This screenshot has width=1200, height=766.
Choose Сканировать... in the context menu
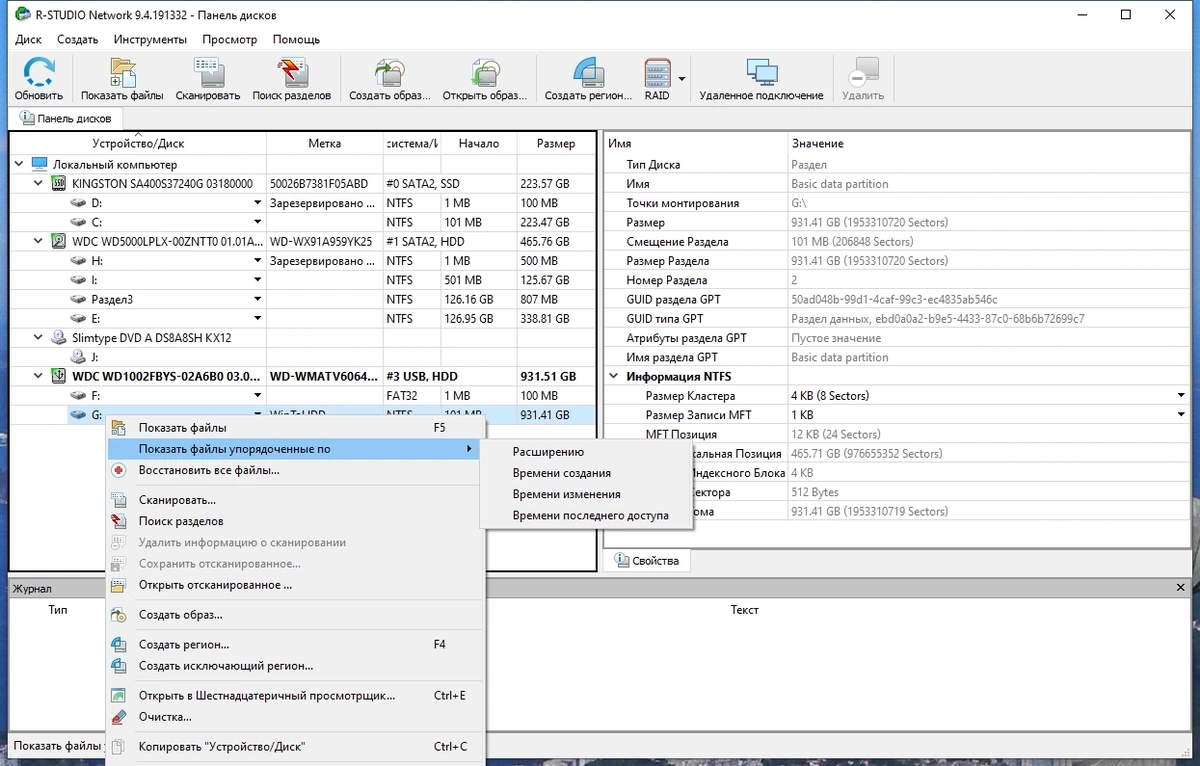point(295,500)
